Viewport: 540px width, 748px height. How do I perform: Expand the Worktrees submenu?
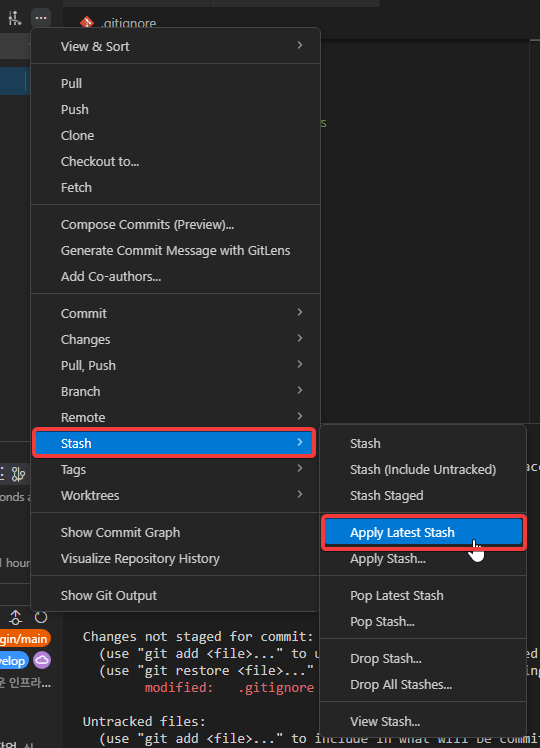click(175, 495)
